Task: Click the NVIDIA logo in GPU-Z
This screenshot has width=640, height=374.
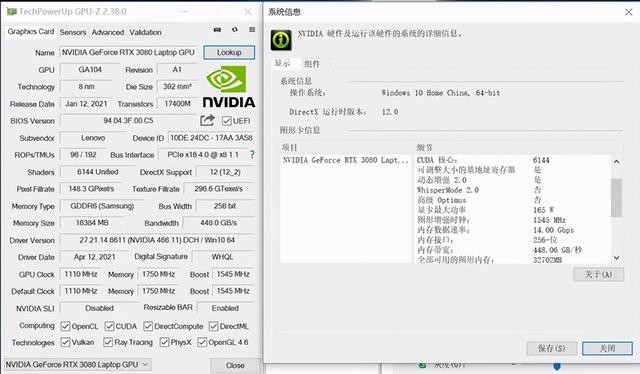Action: [229, 87]
